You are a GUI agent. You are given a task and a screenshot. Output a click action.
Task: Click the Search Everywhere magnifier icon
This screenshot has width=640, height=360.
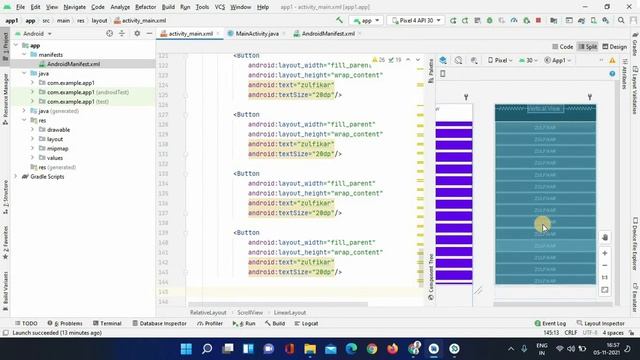(x=621, y=20)
